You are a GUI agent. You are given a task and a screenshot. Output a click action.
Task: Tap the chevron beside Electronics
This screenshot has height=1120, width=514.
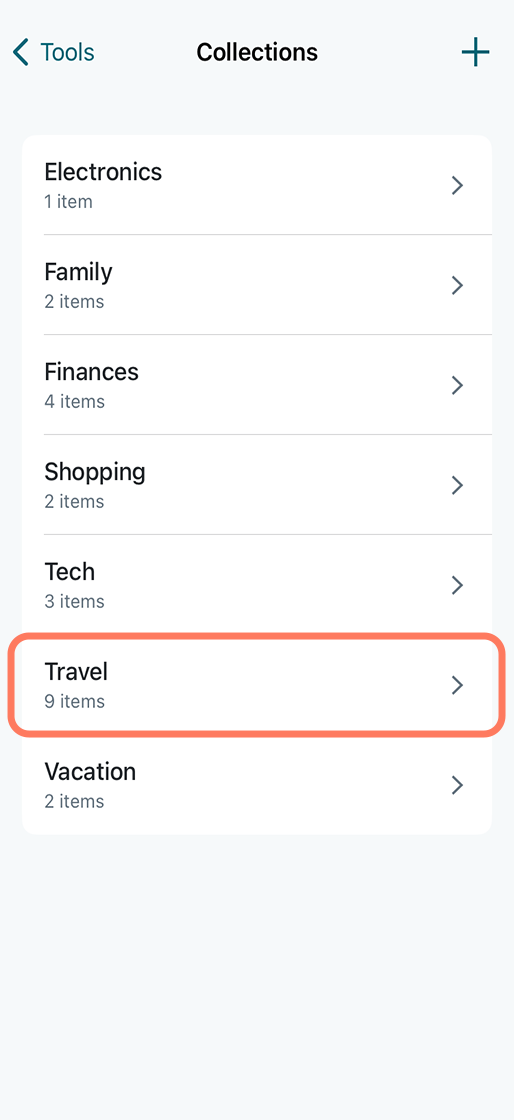458,186
